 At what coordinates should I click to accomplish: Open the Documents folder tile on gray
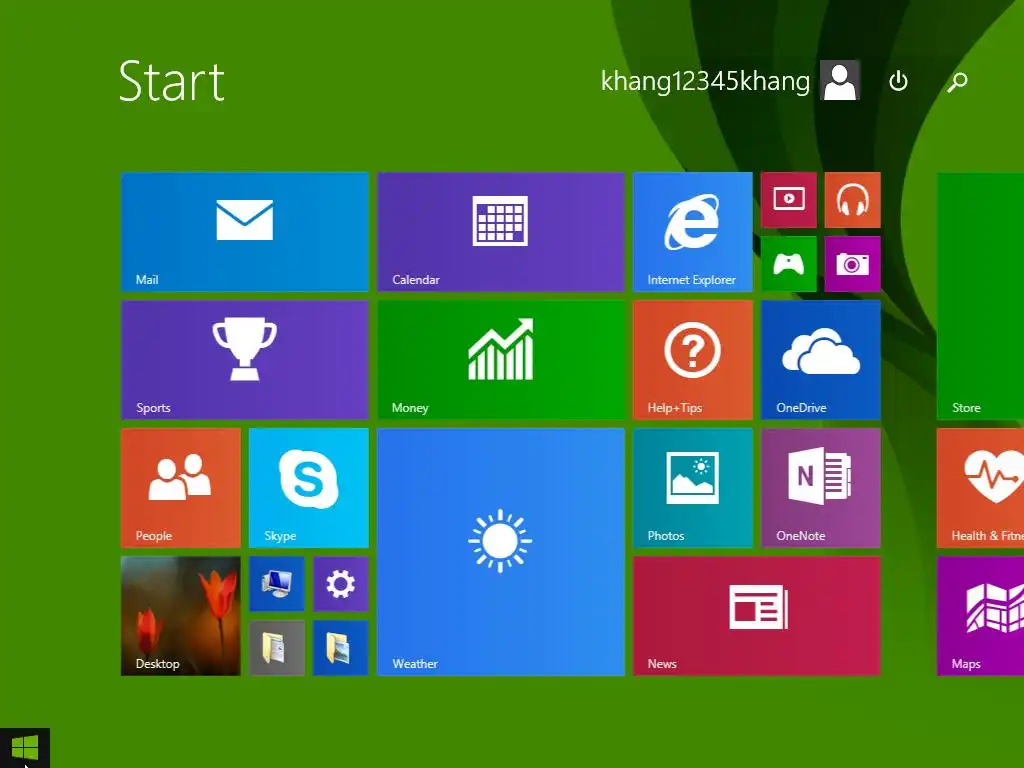[277, 648]
